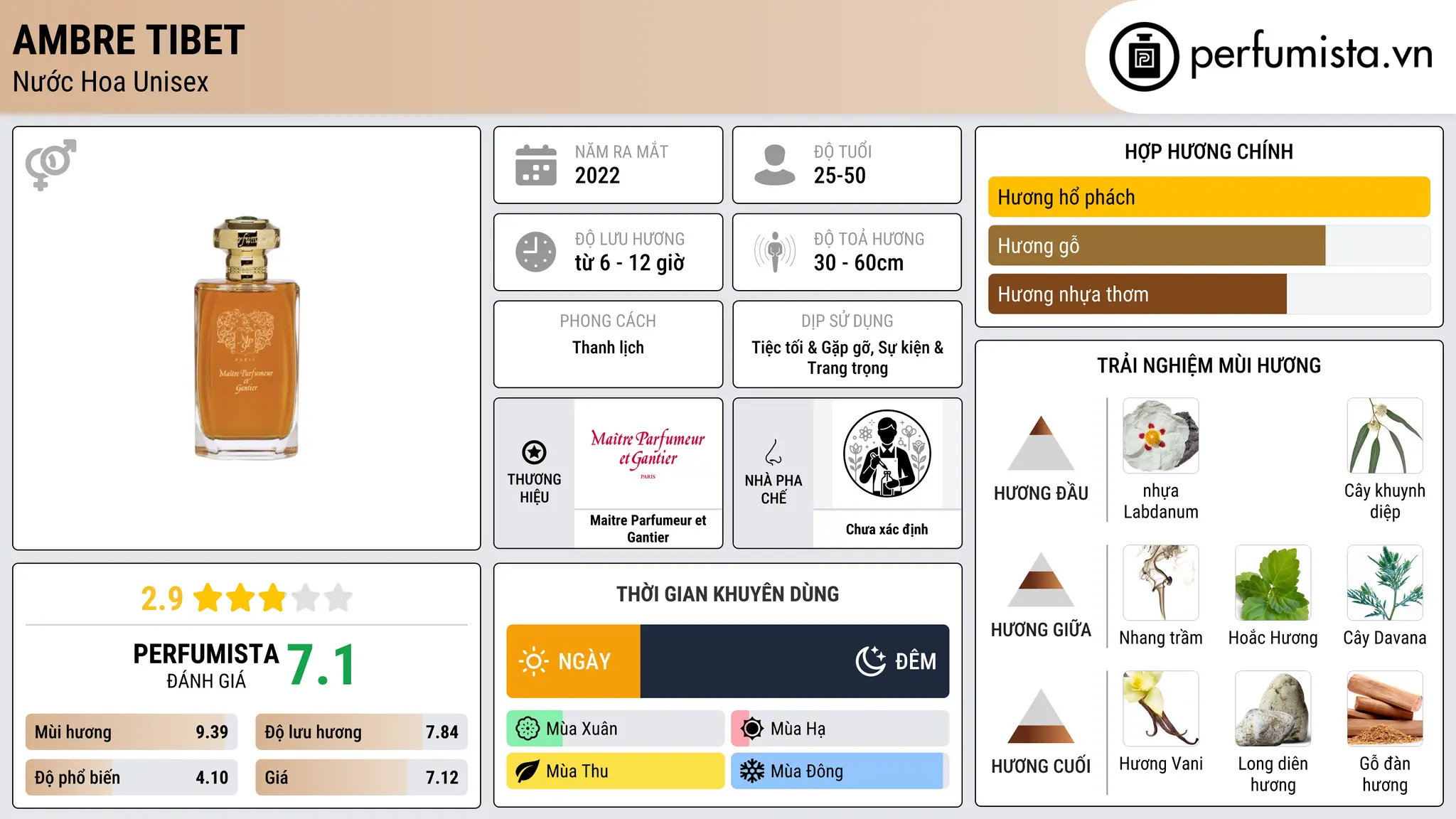Click the first gold star in the rating
Image resolution: width=1456 pixels, height=819 pixels.
pos(208,598)
